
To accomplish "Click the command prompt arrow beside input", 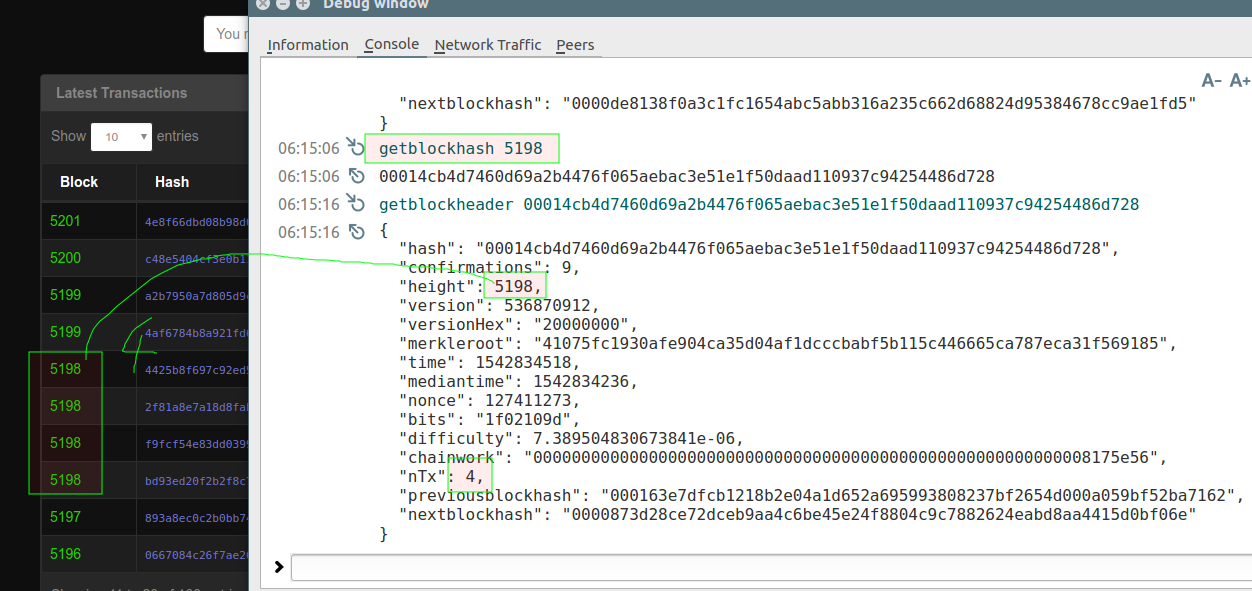I will 278,567.
